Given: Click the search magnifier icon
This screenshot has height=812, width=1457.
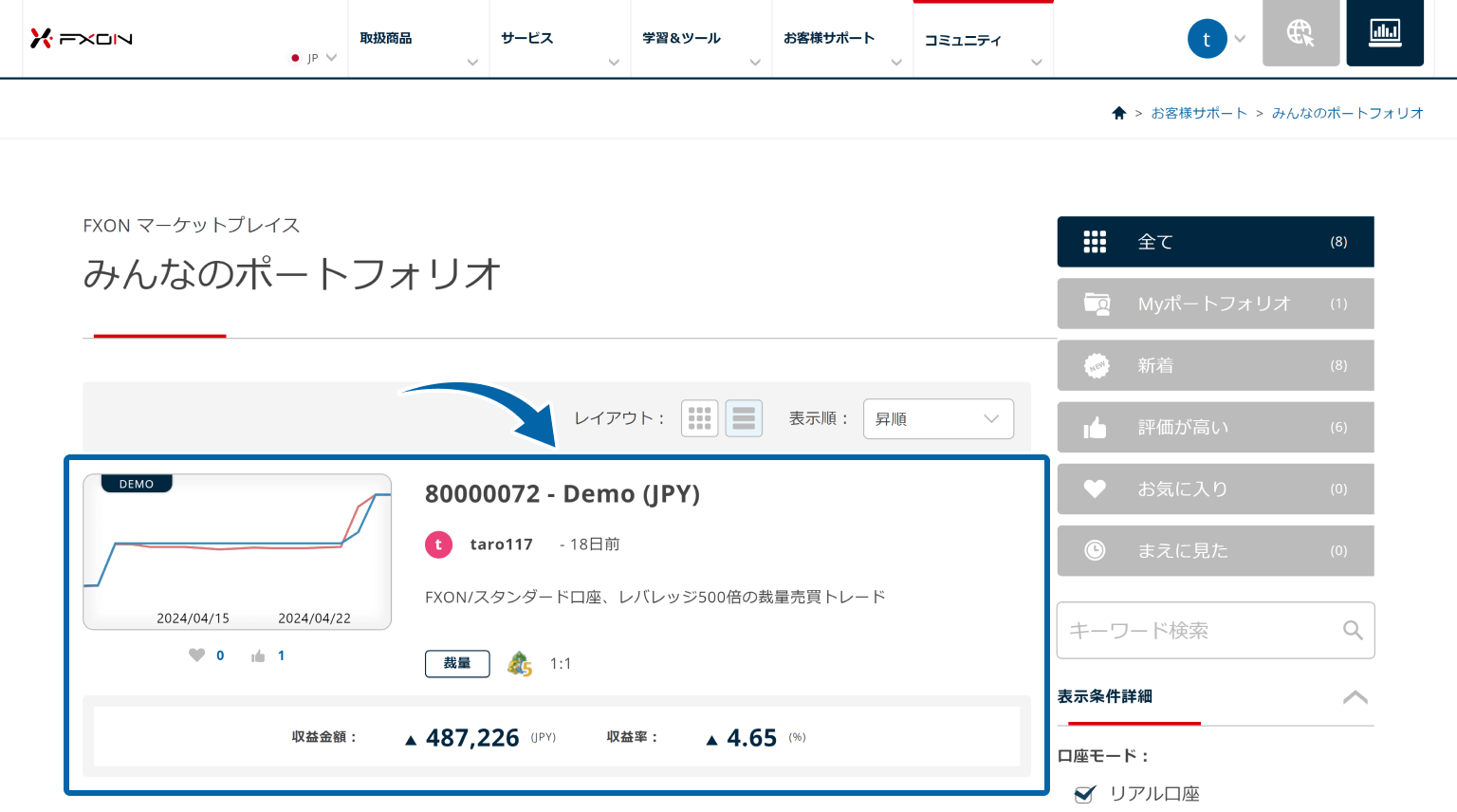Looking at the screenshot, I should pyautogui.click(x=1353, y=630).
